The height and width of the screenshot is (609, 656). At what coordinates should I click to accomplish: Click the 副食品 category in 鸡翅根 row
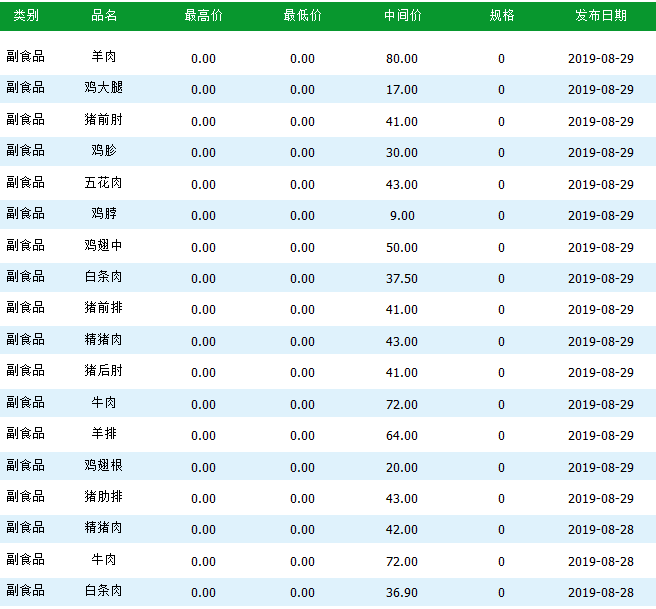pyautogui.click(x=26, y=465)
